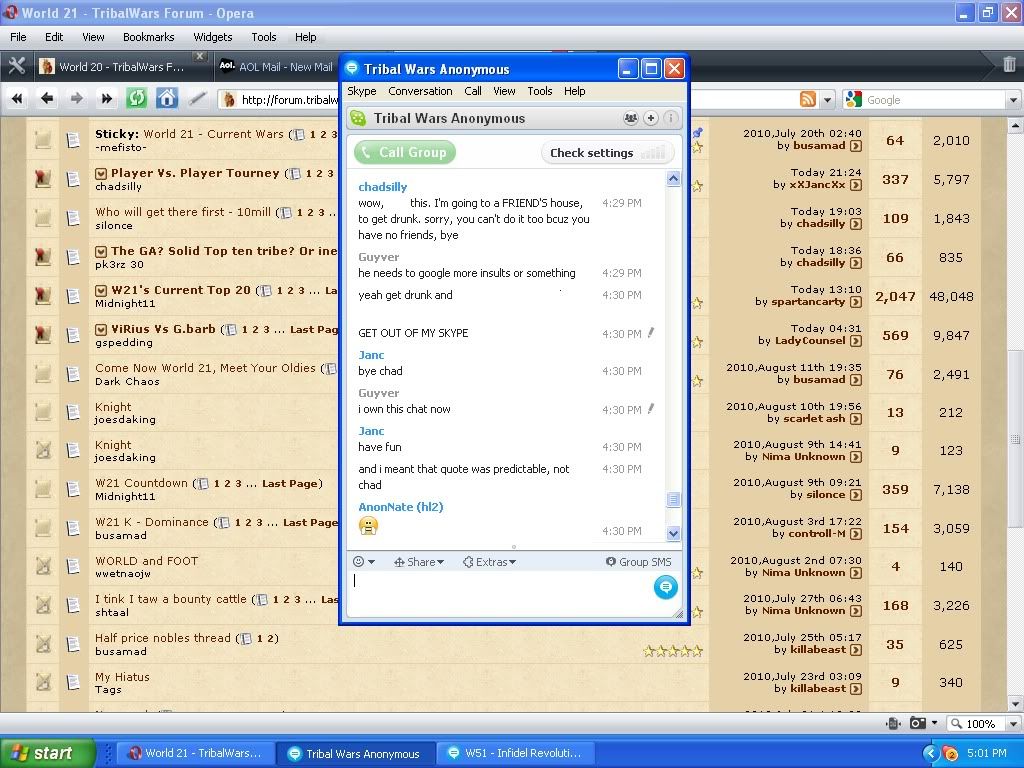Open 'My Hiatus' thread link

pyautogui.click(x=122, y=677)
